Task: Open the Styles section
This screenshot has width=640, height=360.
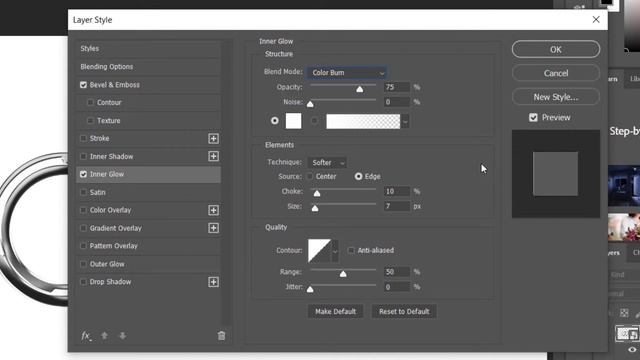Action: pyautogui.click(x=149, y=49)
